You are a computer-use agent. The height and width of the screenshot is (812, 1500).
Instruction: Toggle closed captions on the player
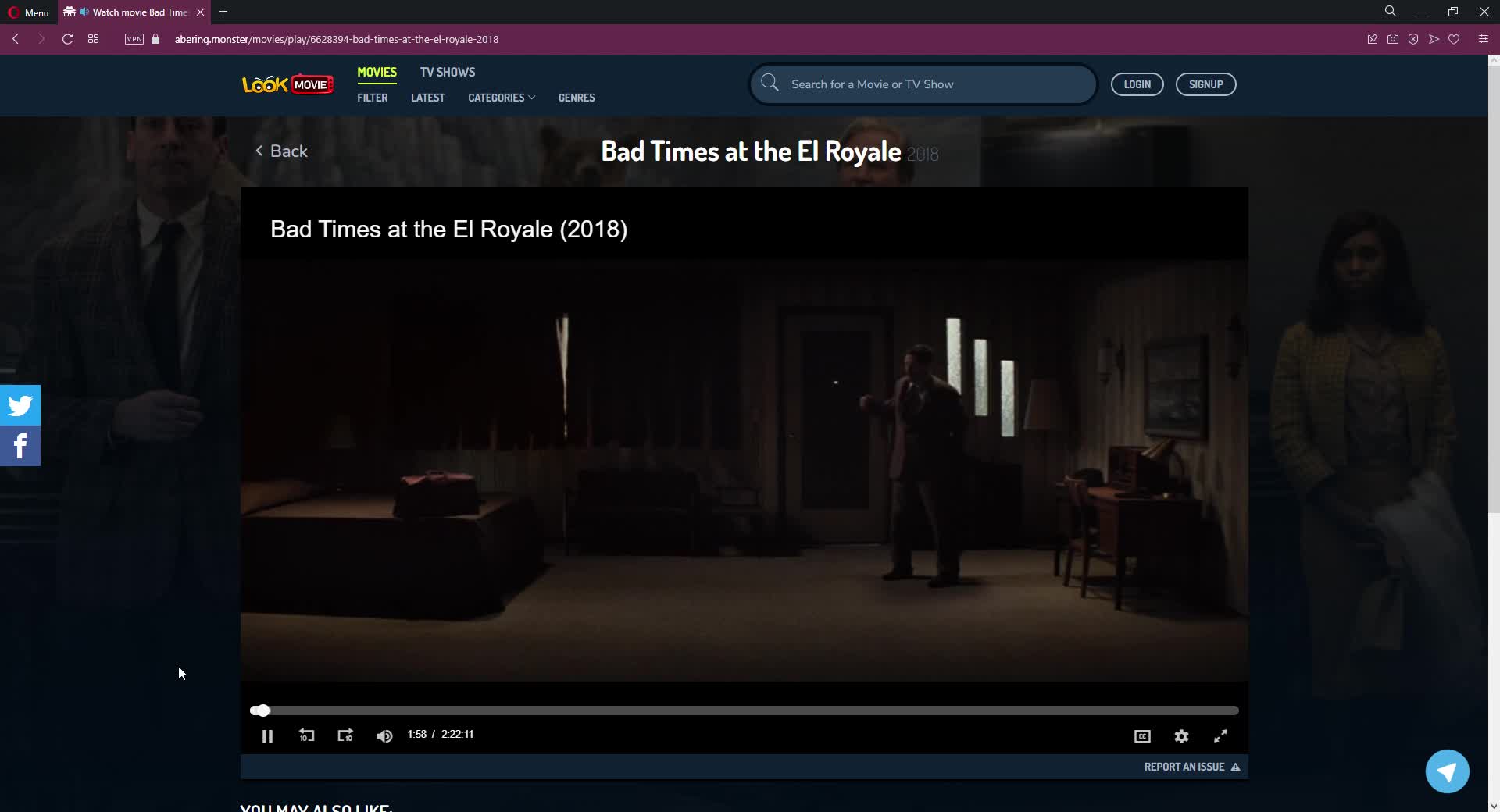tap(1142, 736)
